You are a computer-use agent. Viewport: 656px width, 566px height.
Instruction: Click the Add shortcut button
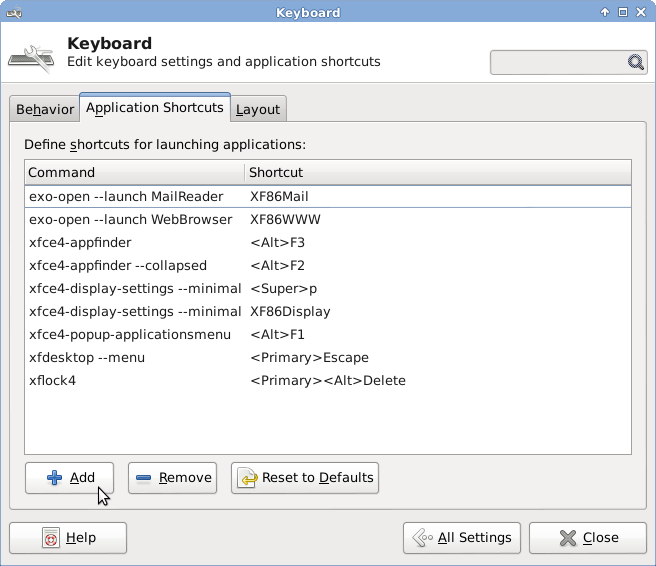[69, 478]
